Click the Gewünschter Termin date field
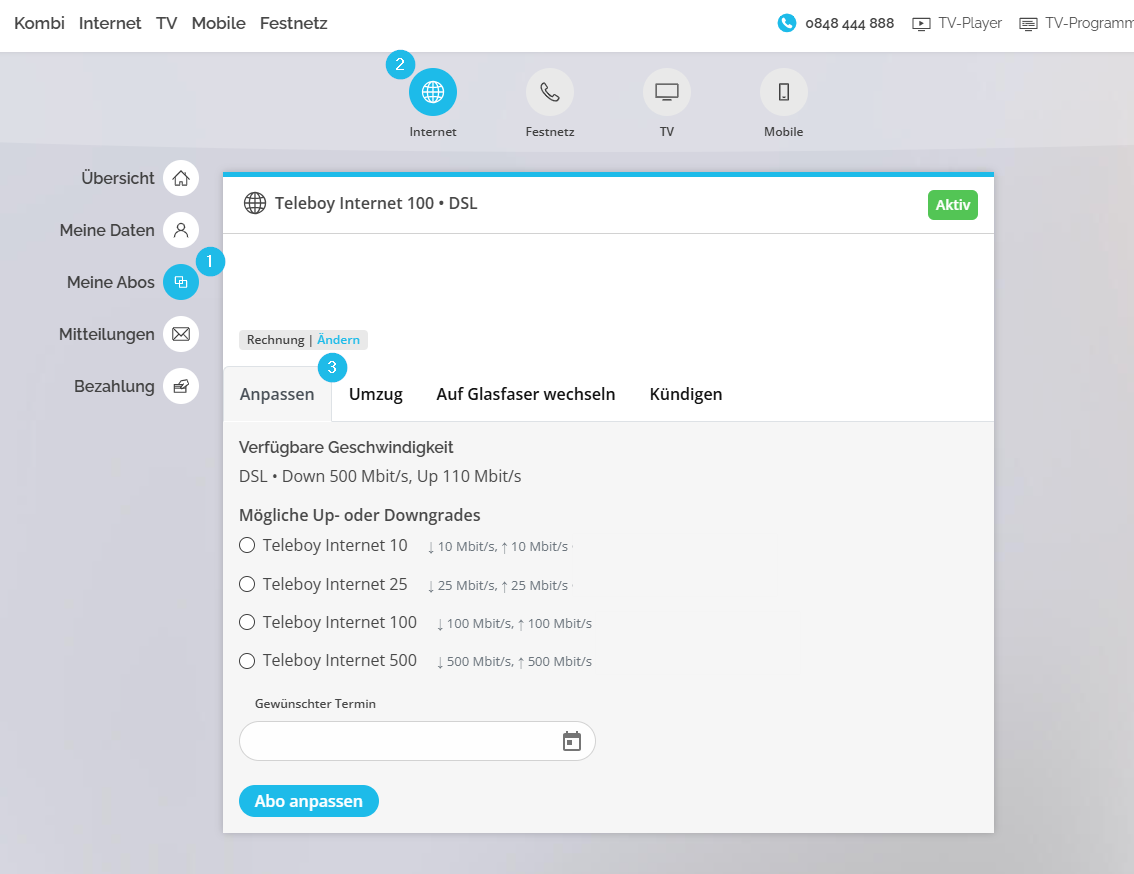Image resolution: width=1134 pixels, height=874 pixels. [x=417, y=741]
